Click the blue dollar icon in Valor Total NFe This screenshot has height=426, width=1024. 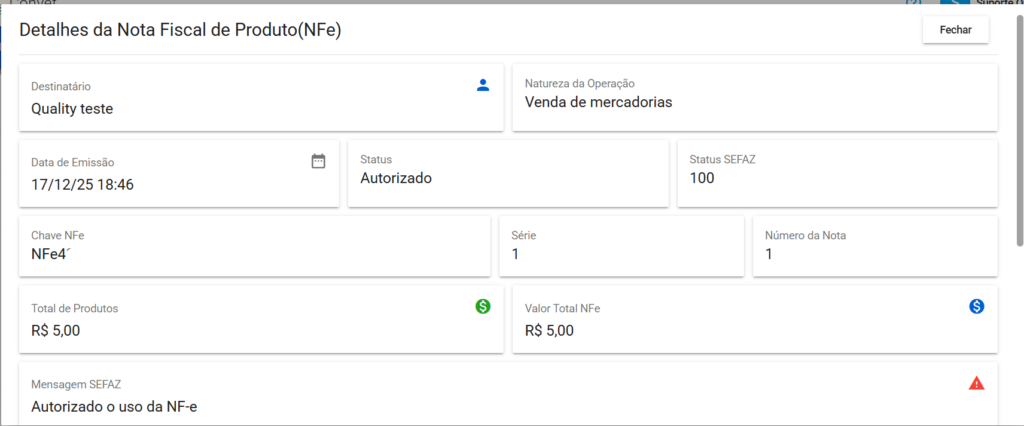click(x=976, y=306)
